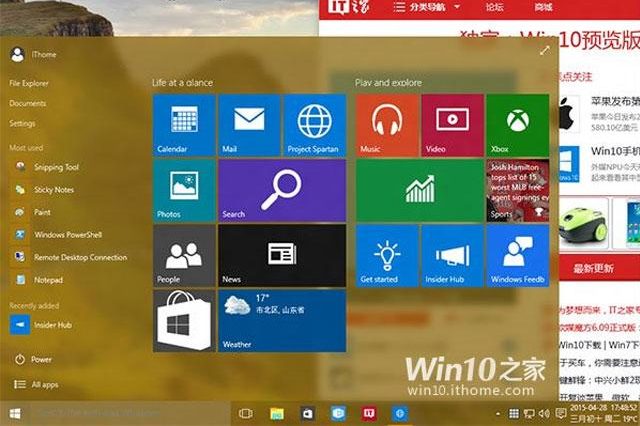640x426 pixels.
Task: Open Documents from Start menu list
Action: [x=28, y=103]
